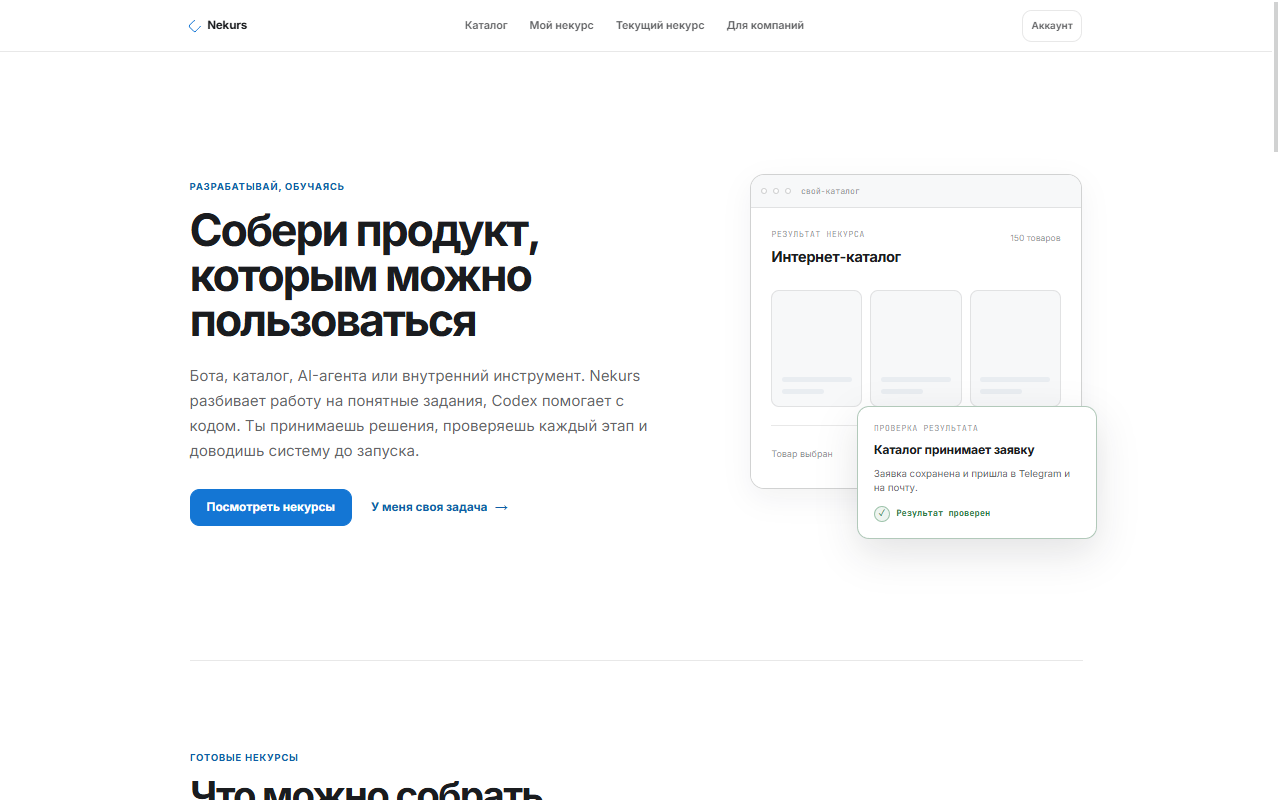Click the Интернет-каталог heading
Screen dimensions: 1280x800
click(x=836, y=257)
